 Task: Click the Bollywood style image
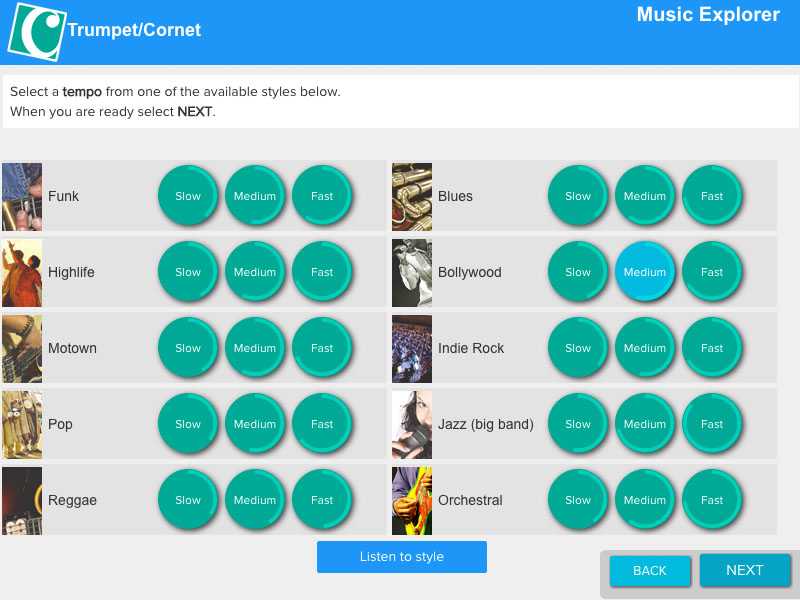[412, 273]
